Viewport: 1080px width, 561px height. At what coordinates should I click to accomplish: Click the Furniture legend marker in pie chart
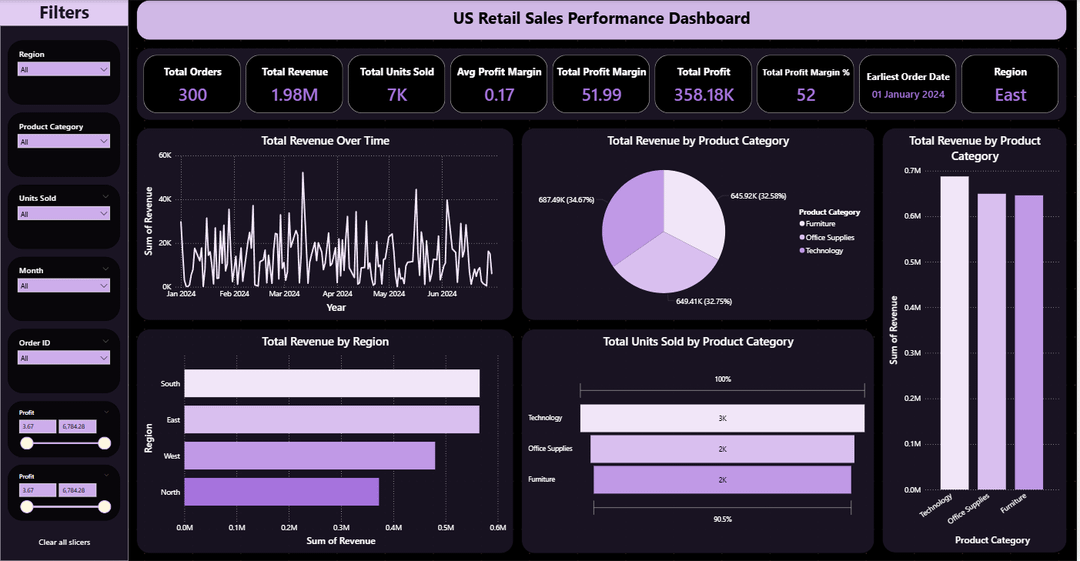tap(802, 224)
